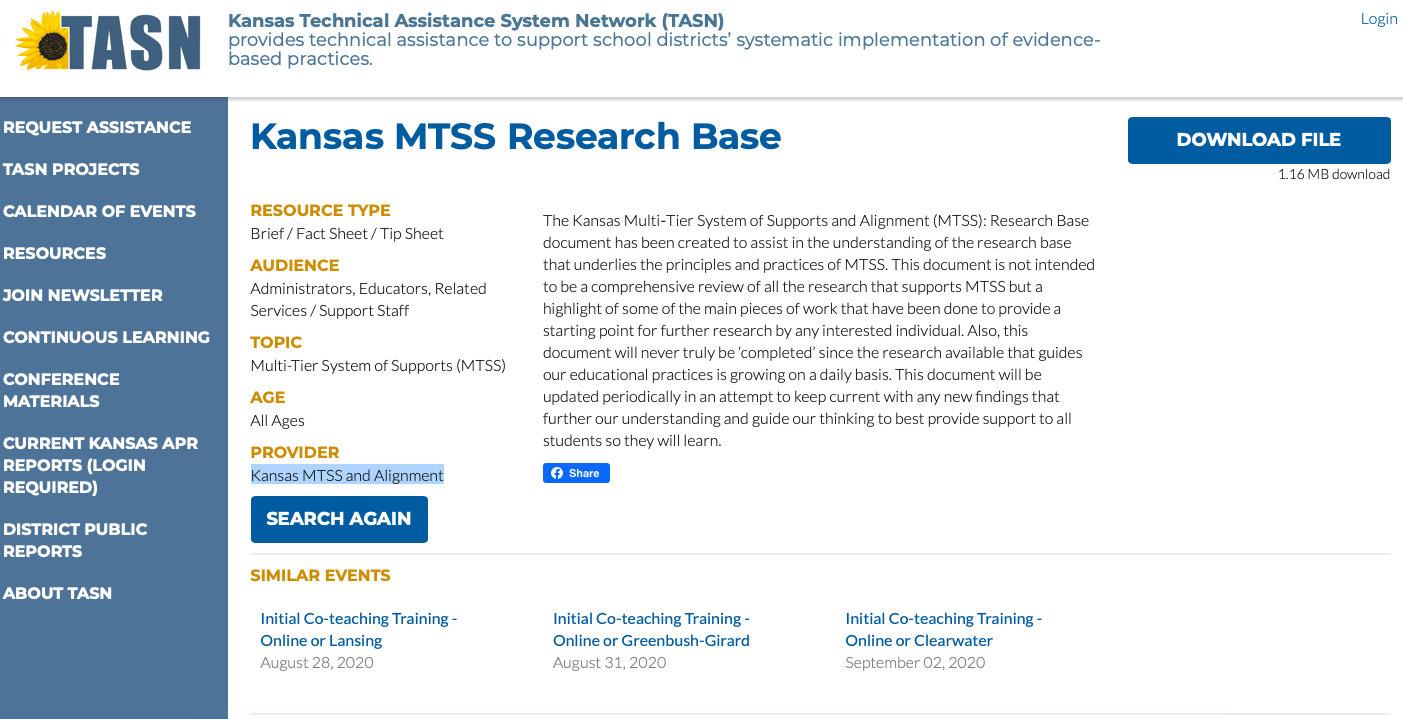This screenshot has width=1403, height=719.
Task: Click the All Ages text
Action: click(278, 420)
